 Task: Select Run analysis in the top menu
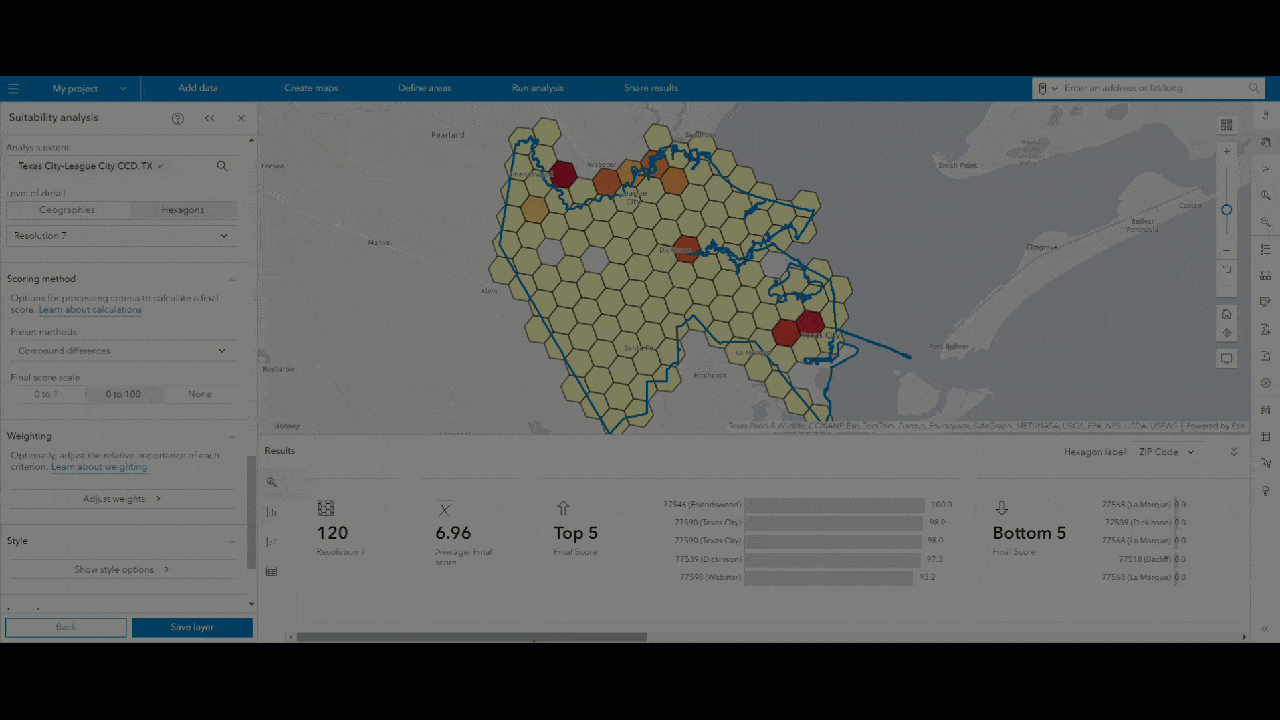537,88
